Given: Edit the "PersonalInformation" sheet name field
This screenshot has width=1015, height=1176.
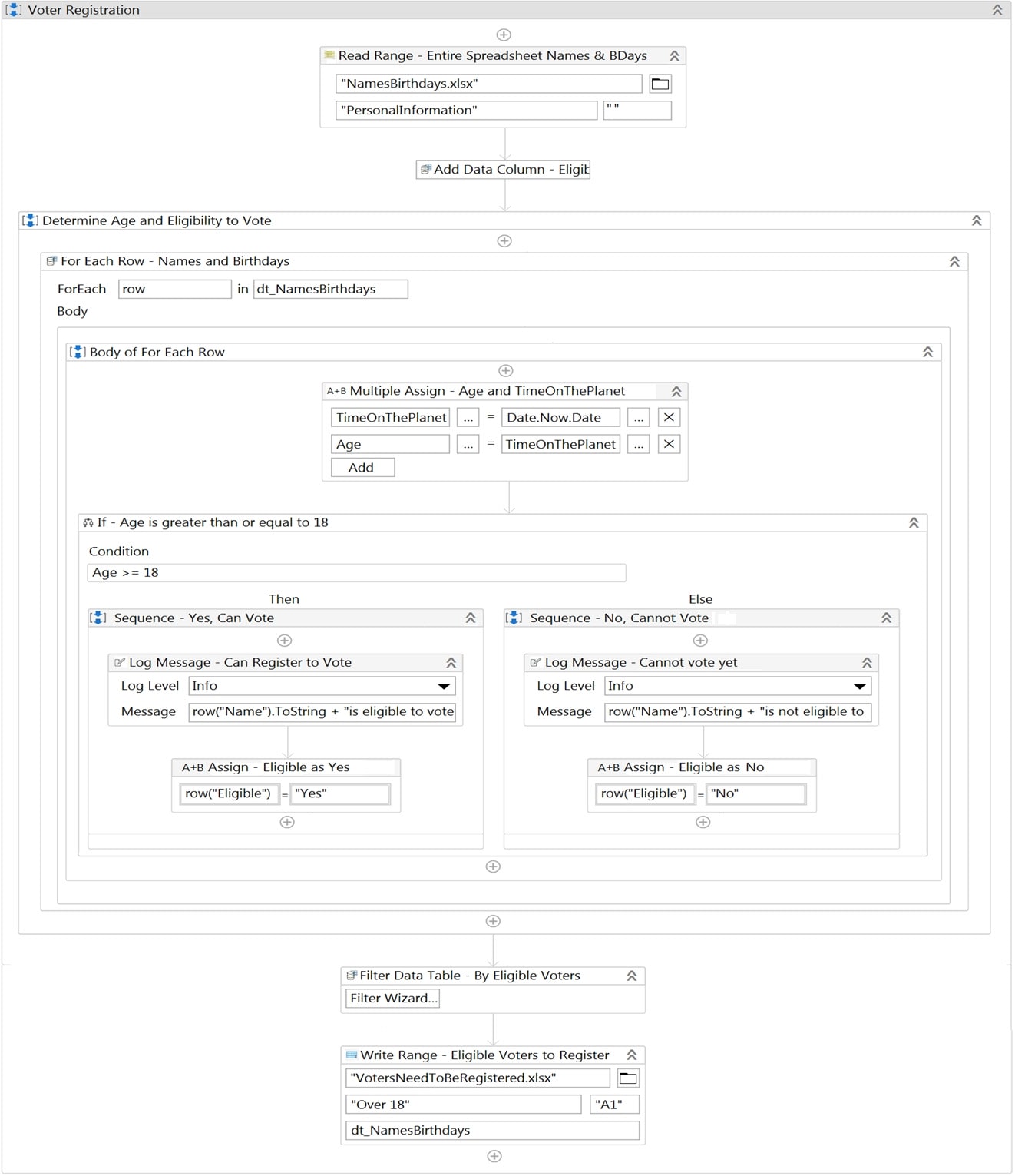Looking at the screenshot, I should click(466, 111).
